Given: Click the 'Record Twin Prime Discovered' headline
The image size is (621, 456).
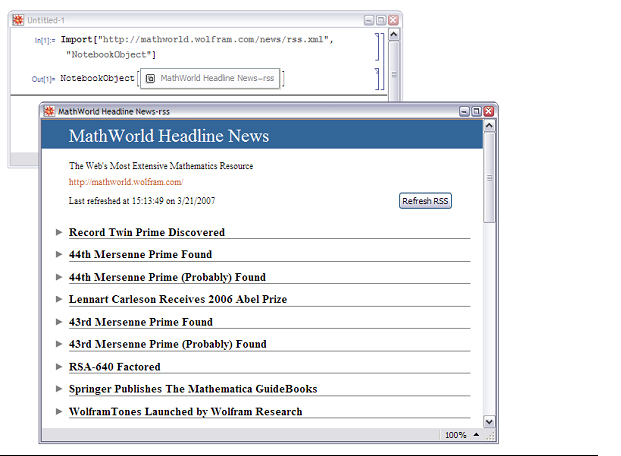Looking at the screenshot, I should 147,232.
